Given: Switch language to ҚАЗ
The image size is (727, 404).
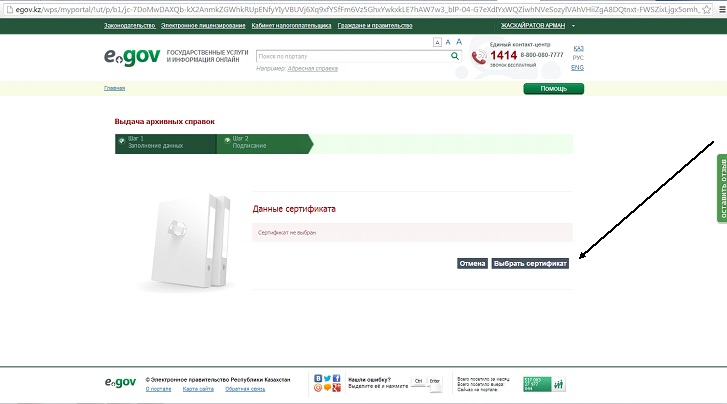Looking at the screenshot, I should pos(578,48).
